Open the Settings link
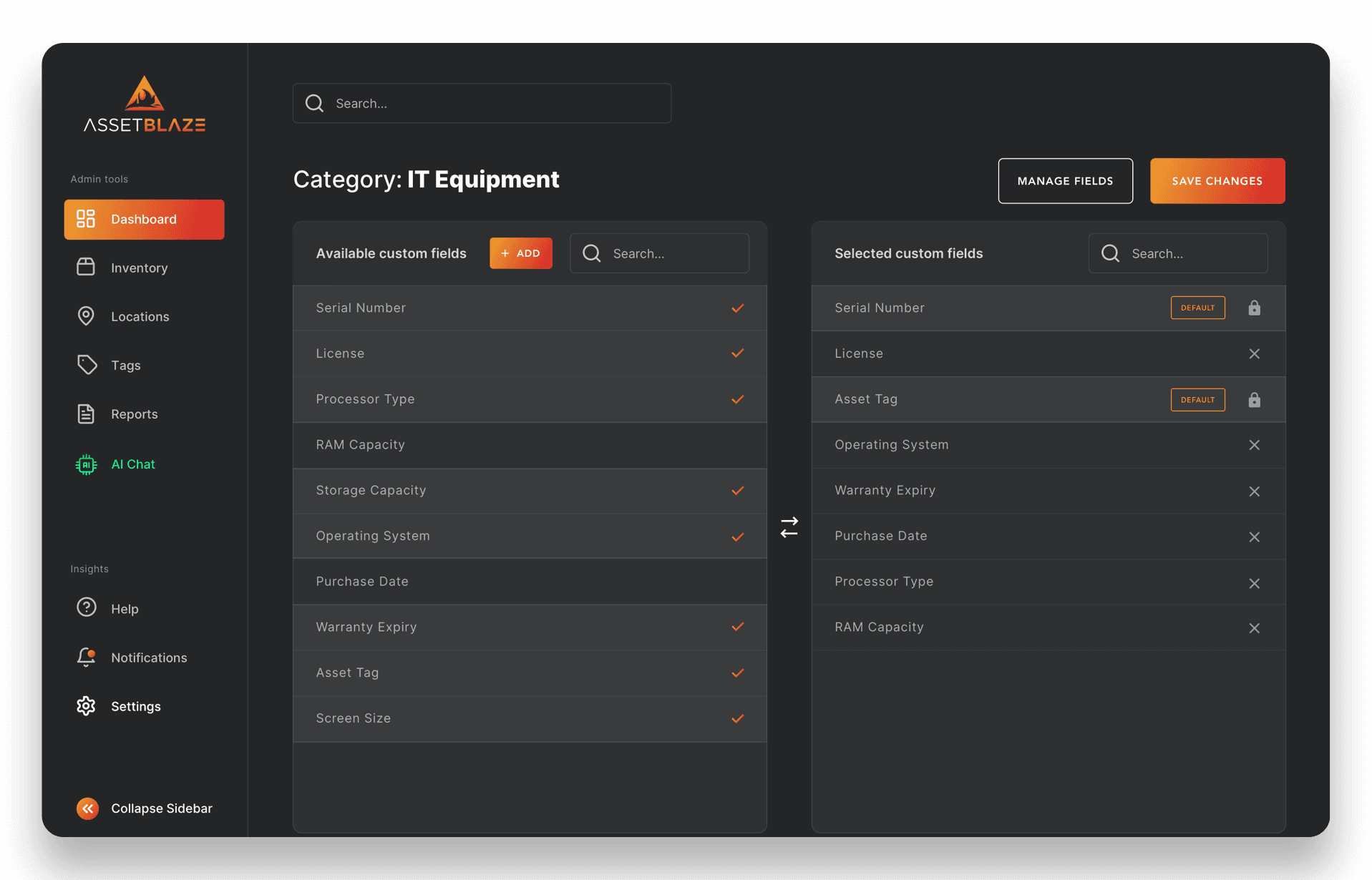1372x880 pixels. point(144,706)
